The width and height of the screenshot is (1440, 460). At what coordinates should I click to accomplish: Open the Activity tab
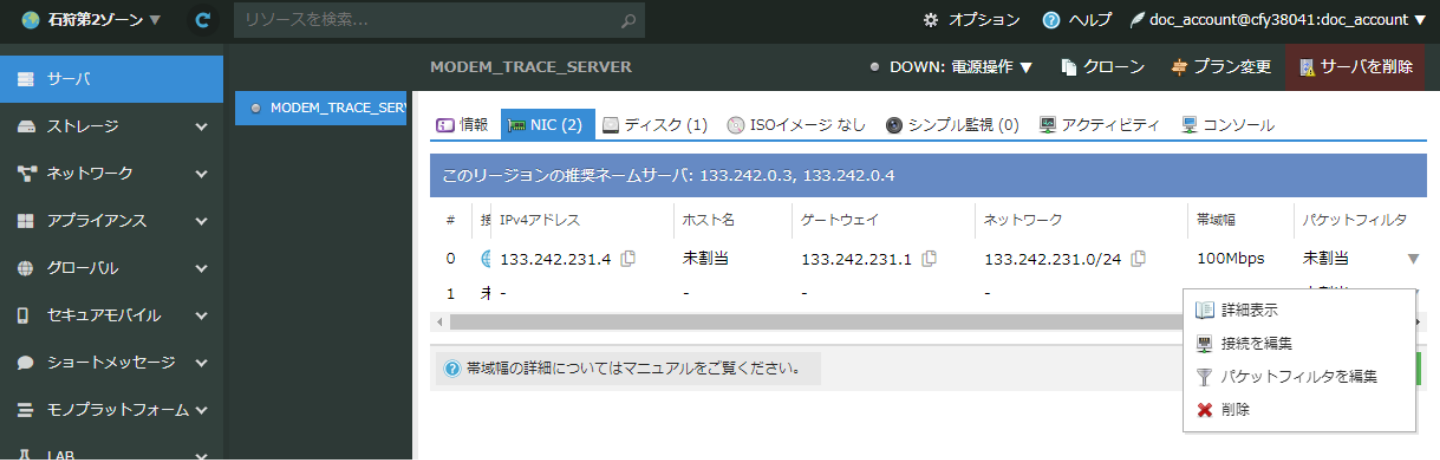(1100, 125)
